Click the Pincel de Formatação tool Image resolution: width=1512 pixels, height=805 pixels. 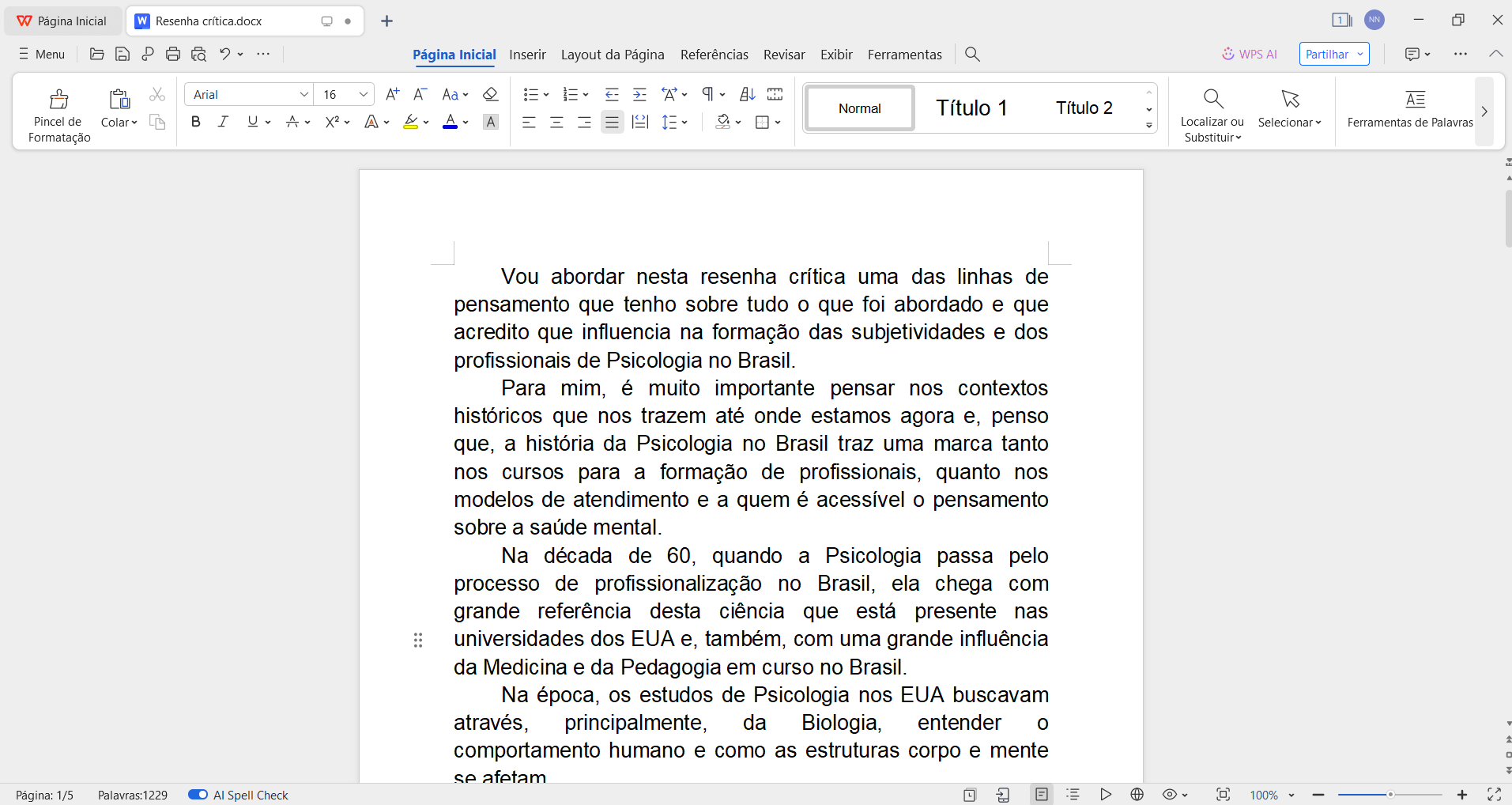coord(59,115)
